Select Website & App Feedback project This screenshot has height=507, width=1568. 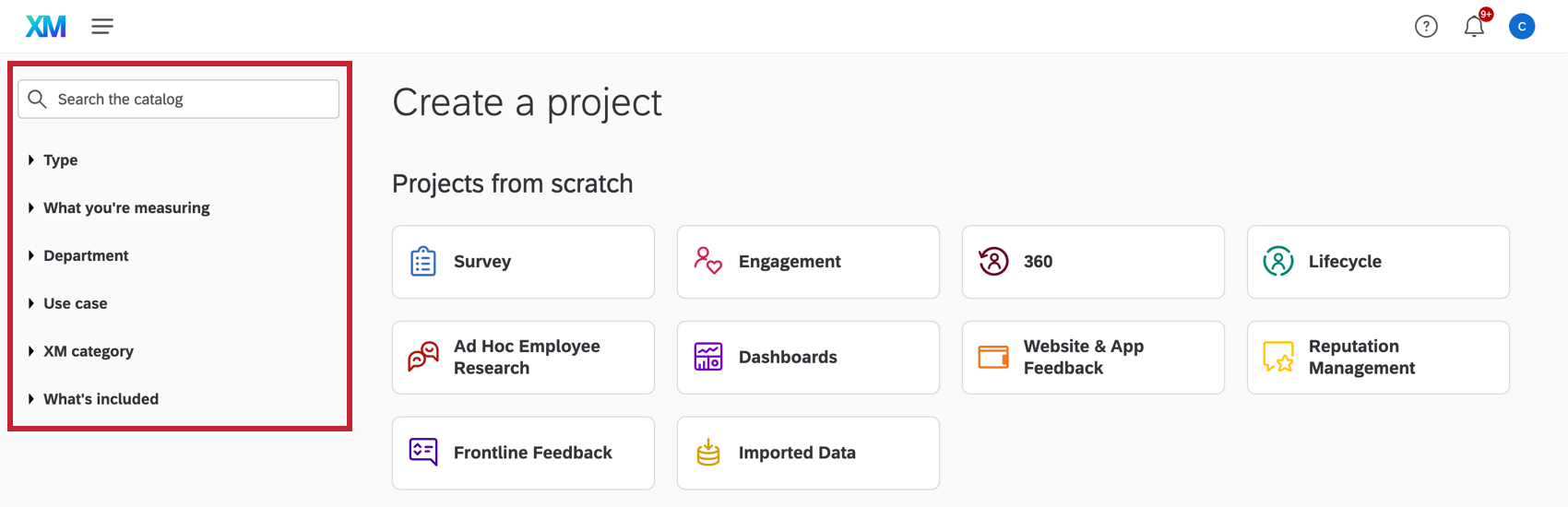[1093, 358]
